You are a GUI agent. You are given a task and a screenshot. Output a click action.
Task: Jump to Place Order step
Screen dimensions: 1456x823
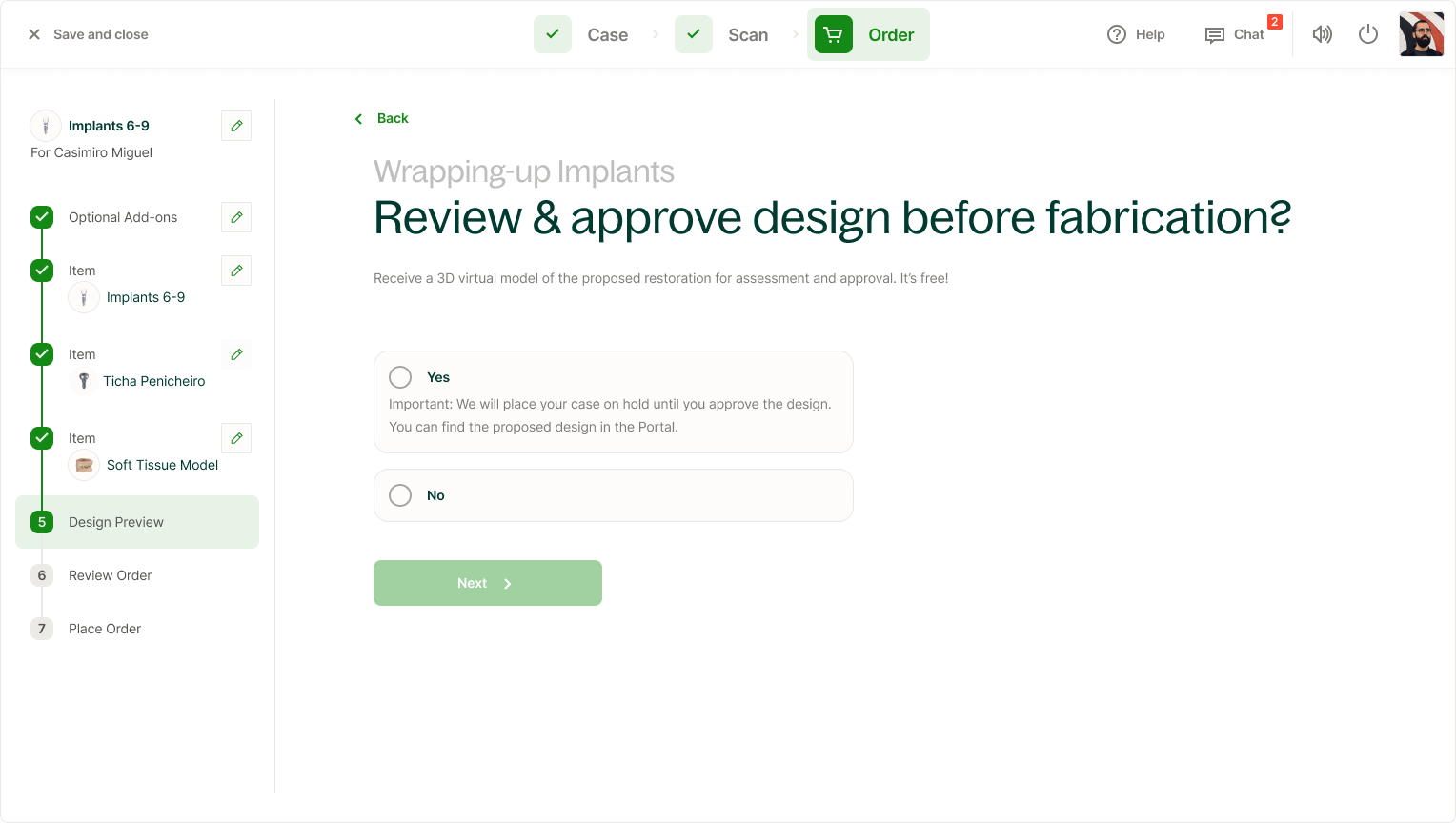click(104, 629)
